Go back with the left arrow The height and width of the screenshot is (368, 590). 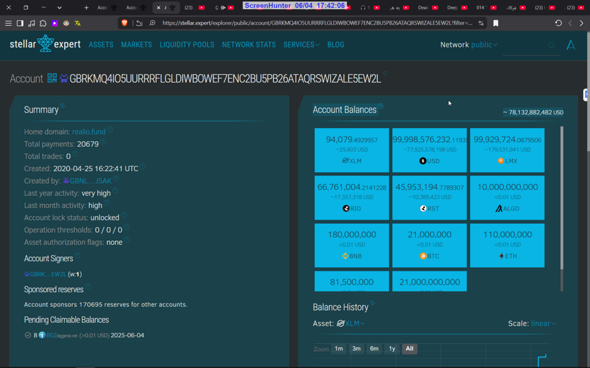tap(570, 23)
